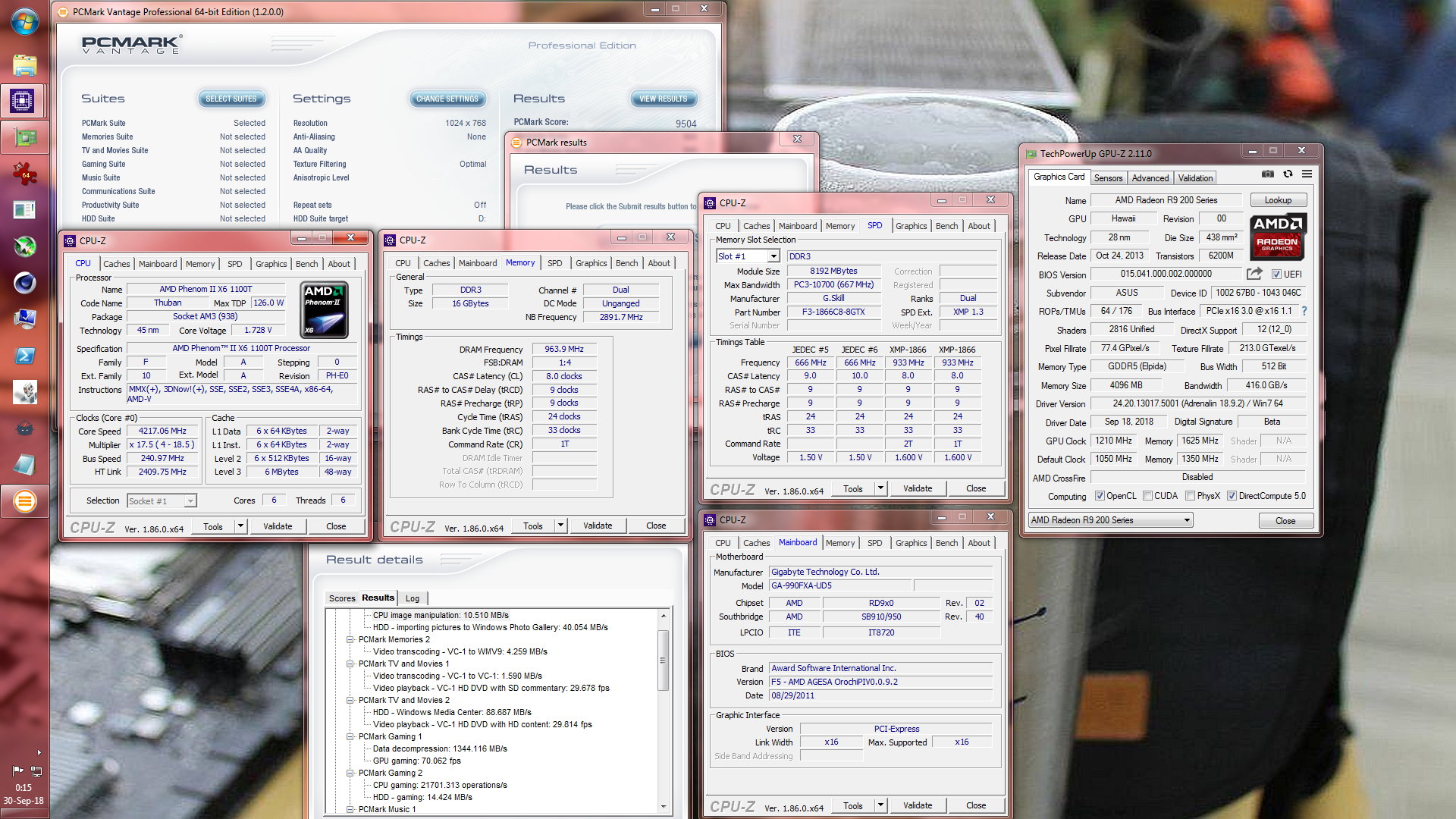The image size is (1456, 819).
Task: Collapse the PCMark Gaming 1 tree node
Action: 350,736
